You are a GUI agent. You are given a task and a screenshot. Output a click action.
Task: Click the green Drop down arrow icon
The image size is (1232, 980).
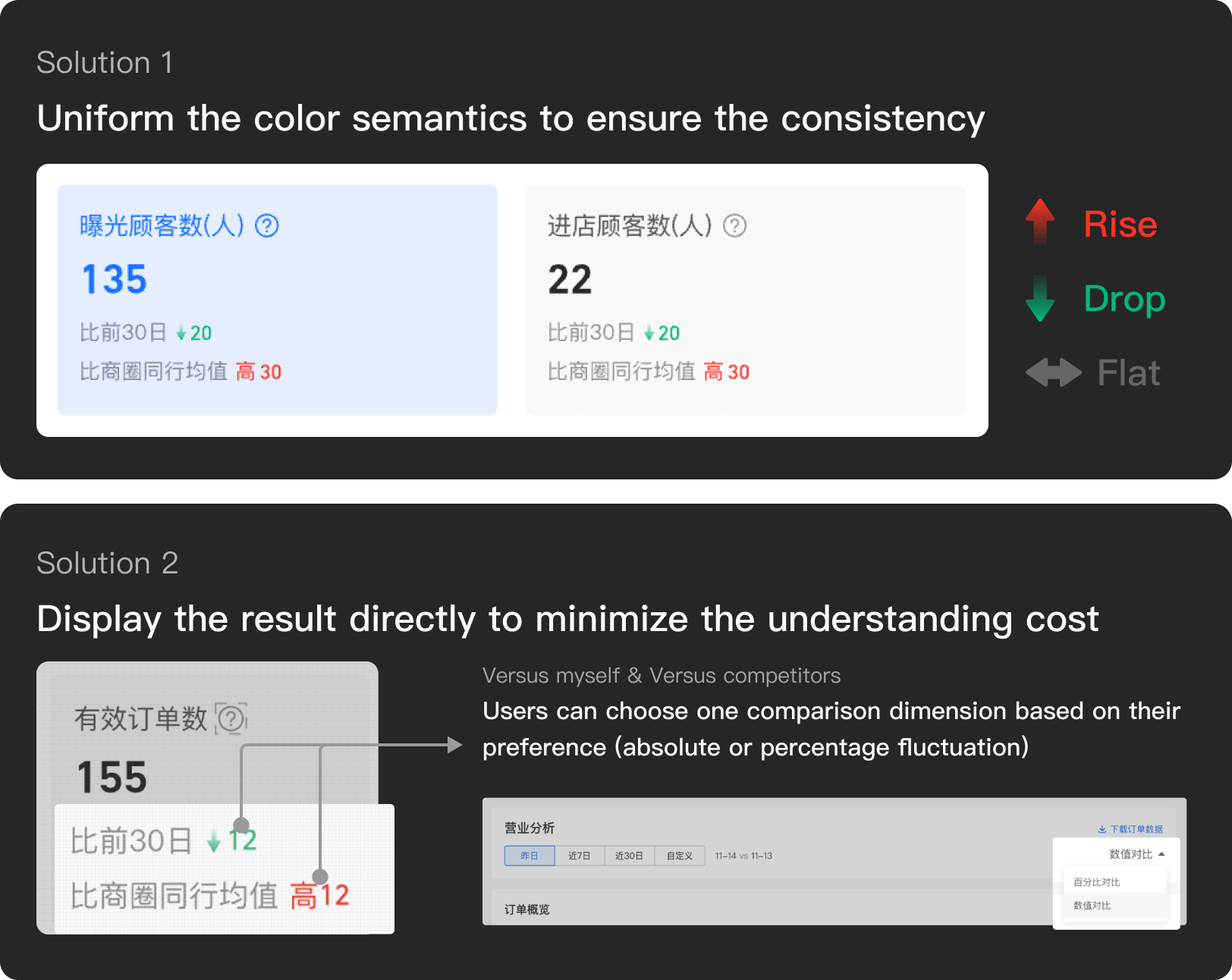pos(1040,299)
